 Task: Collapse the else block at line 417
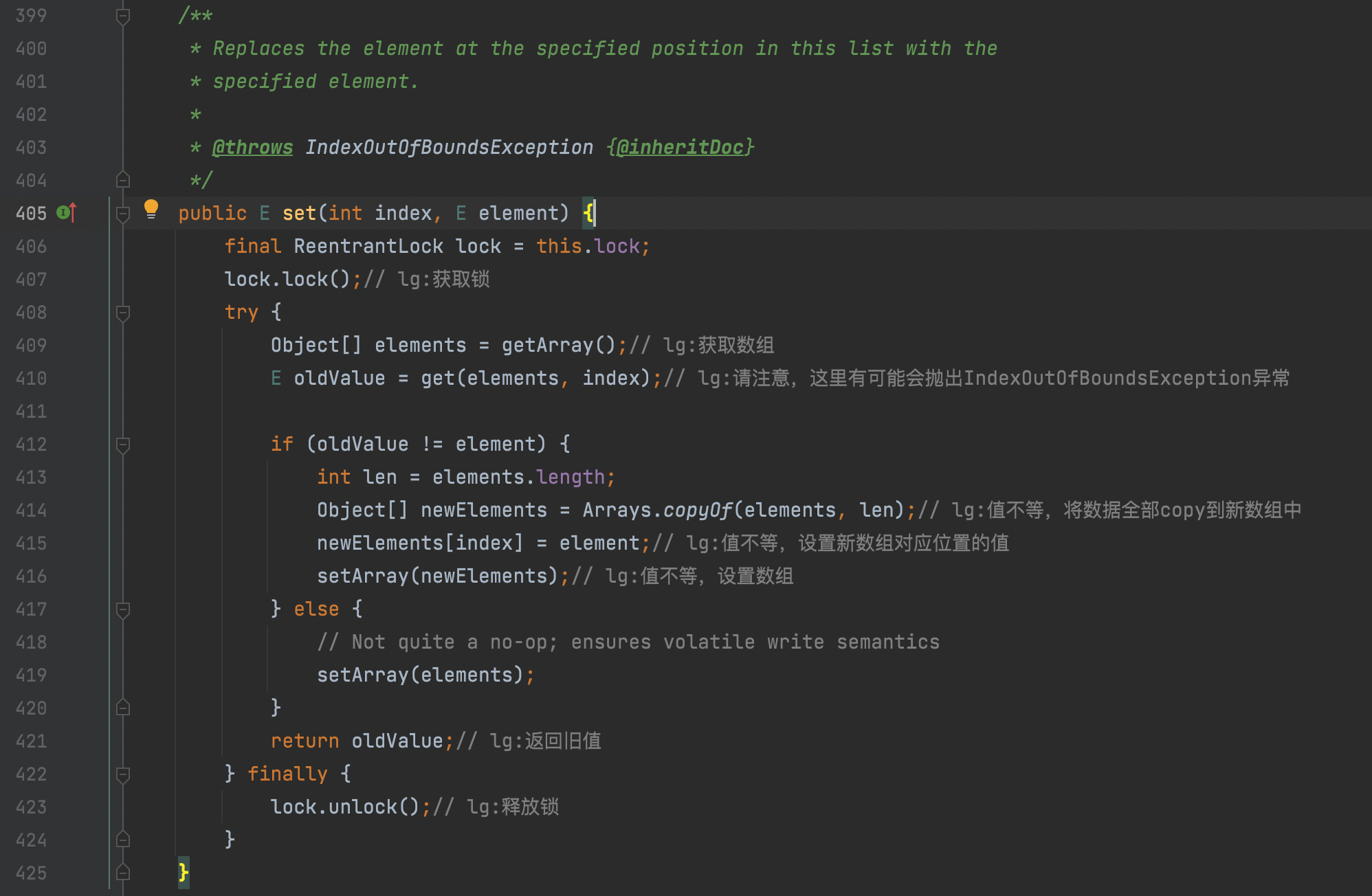click(x=122, y=609)
